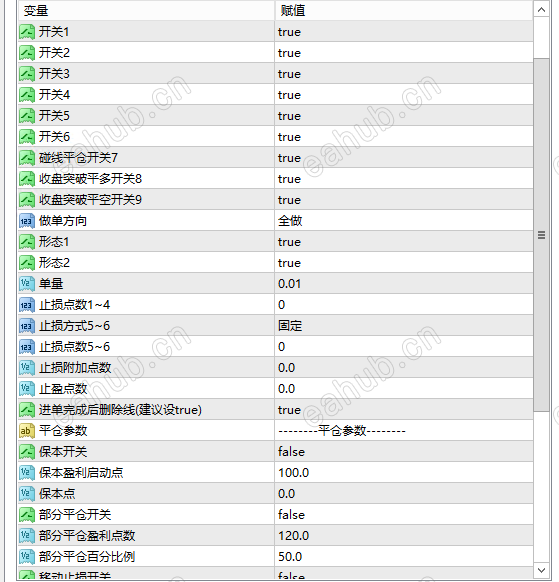Open the true value list for 开关5
This screenshot has width=559, height=582.
404,116
